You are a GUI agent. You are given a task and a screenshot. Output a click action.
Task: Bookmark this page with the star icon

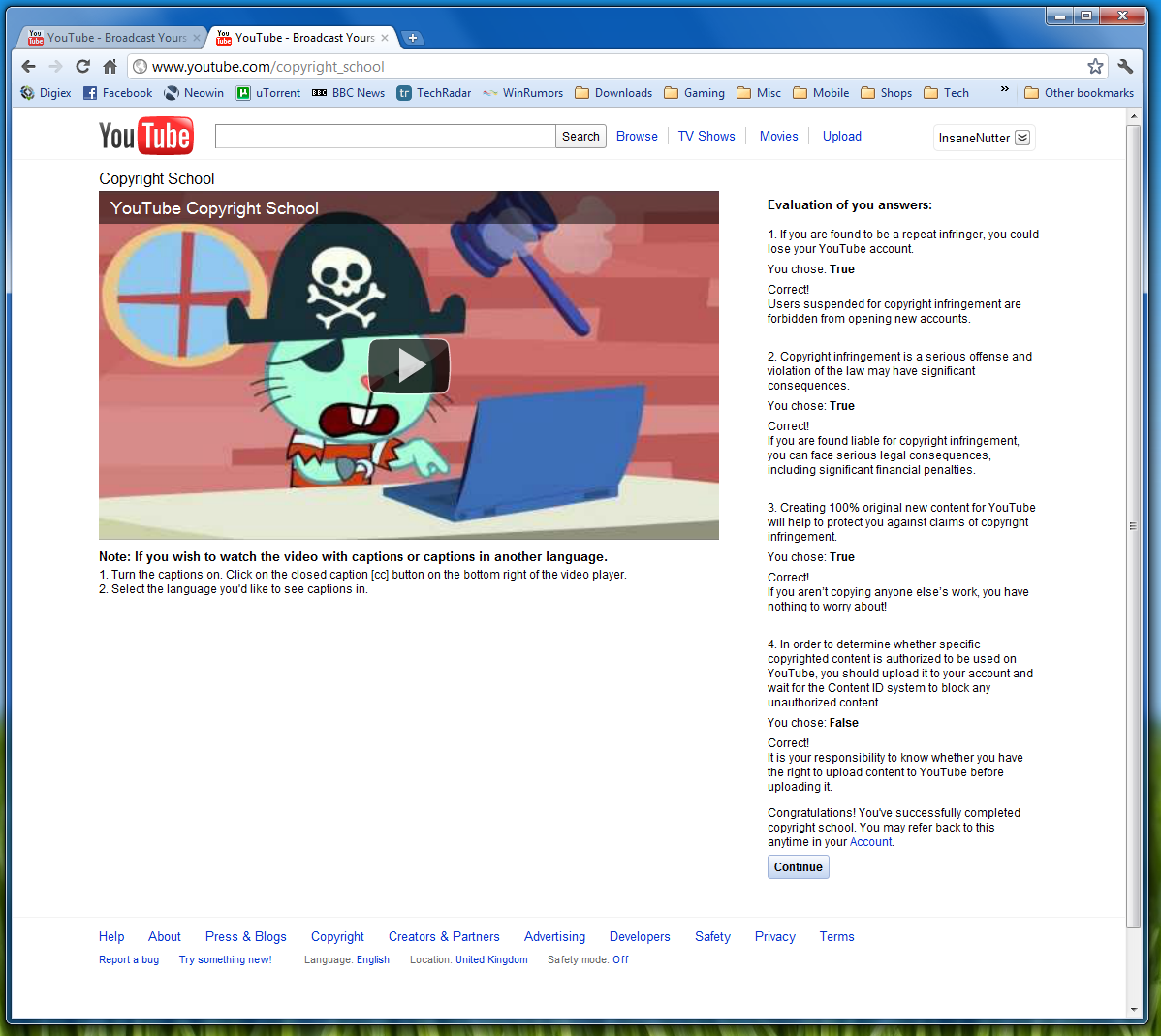point(1095,67)
